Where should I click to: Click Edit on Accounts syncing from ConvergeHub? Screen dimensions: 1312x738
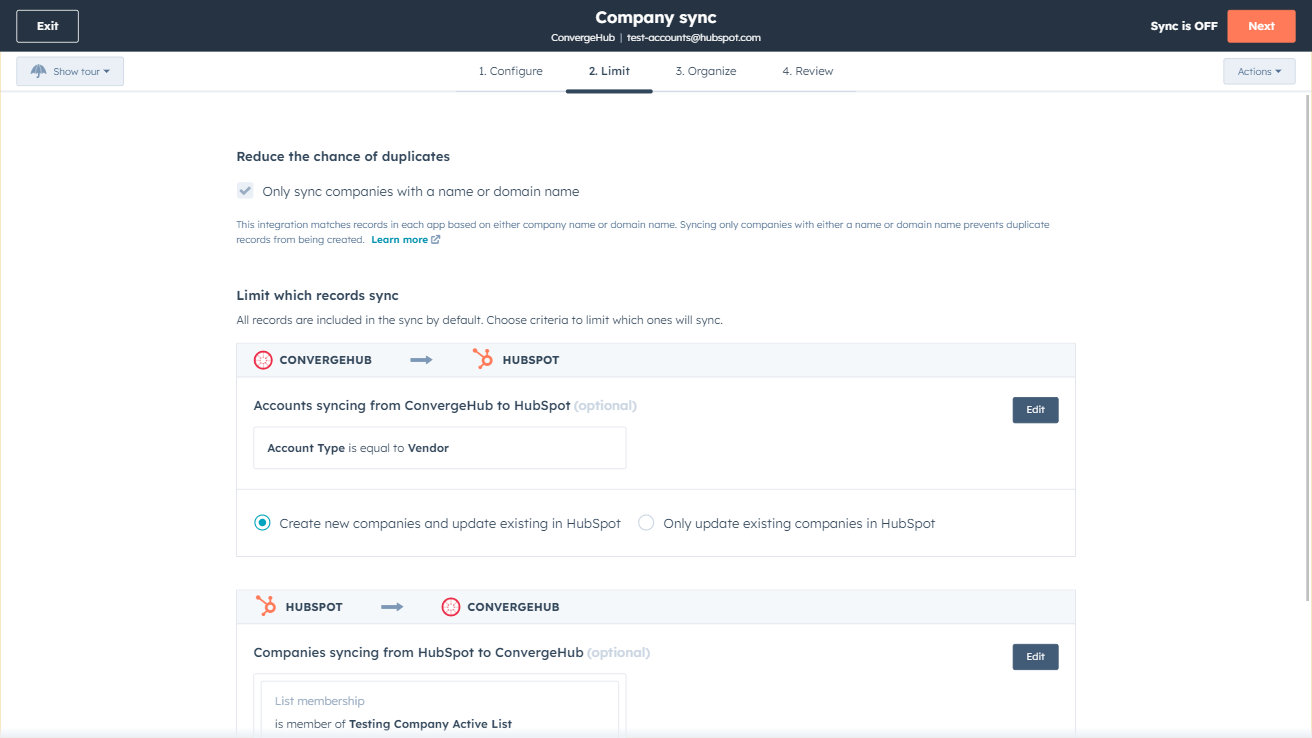pos(1035,410)
